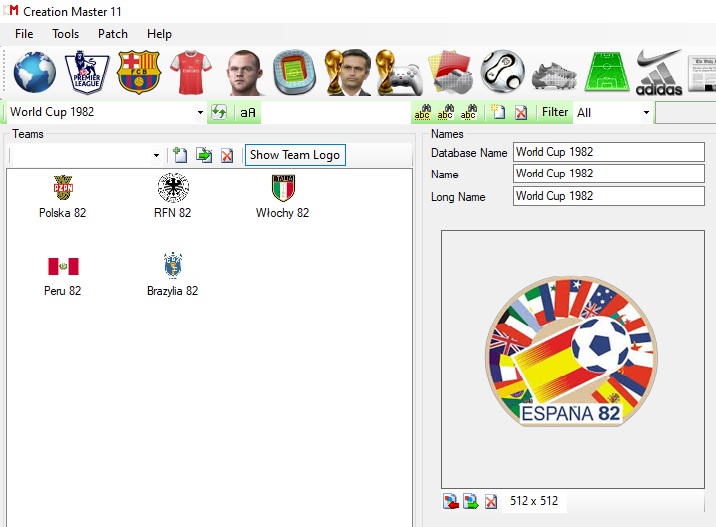Click the second abc binoculars search icon
The image size is (716, 527).
pyautogui.click(x=445, y=112)
